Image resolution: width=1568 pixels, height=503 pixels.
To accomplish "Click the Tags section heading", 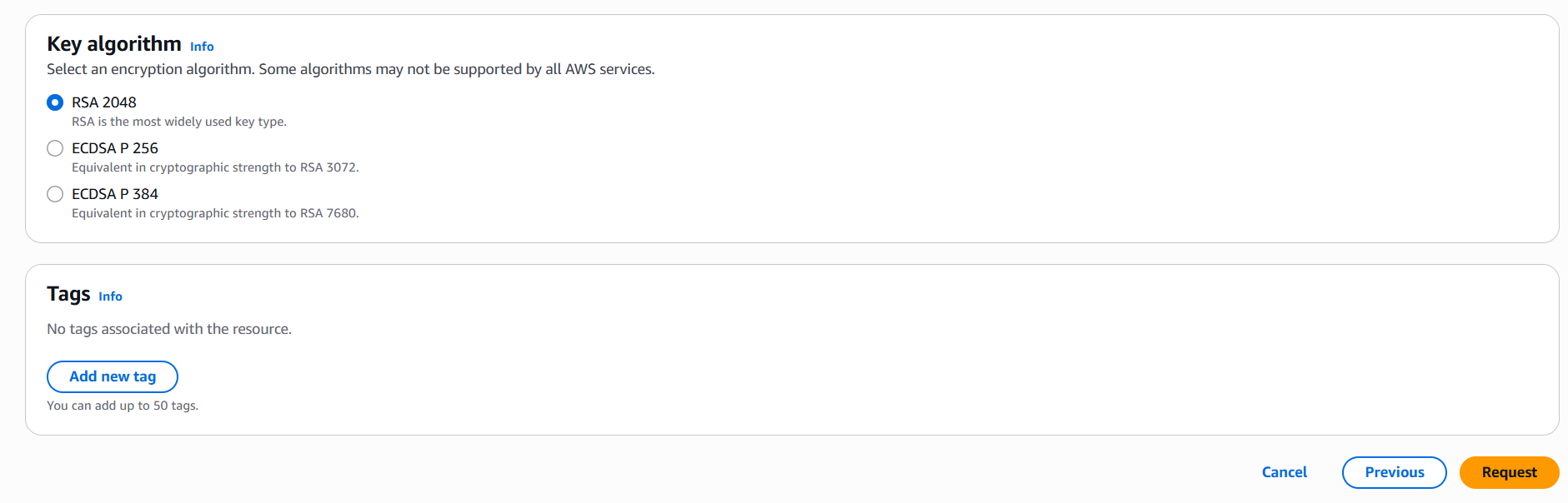I will (68, 294).
